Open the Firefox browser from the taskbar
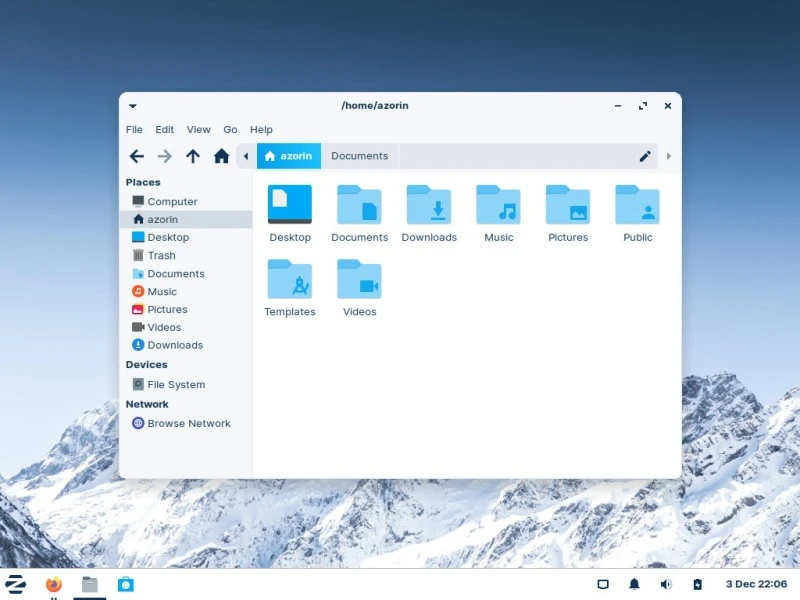This screenshot has width=800, height=600. click(54, 584)
